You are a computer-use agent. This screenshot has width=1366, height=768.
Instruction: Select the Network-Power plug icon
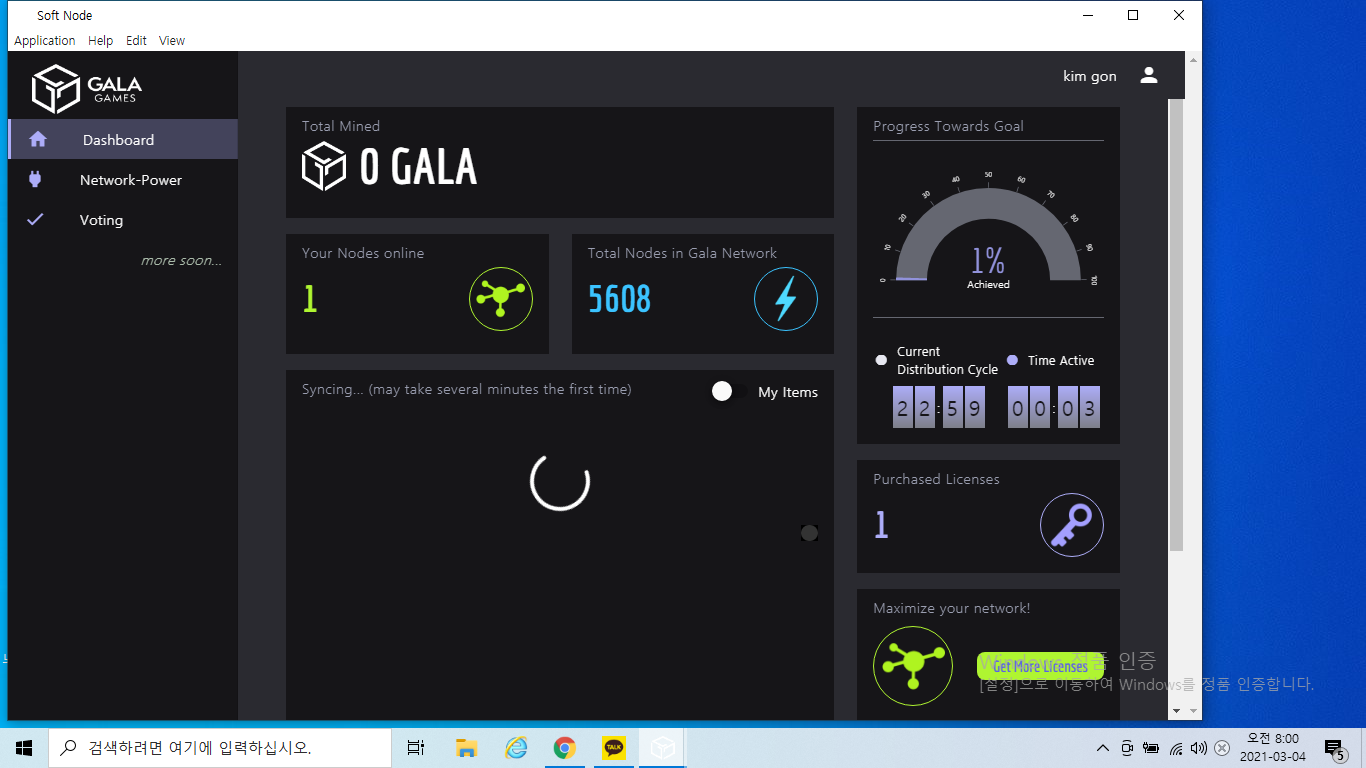pyautogui.click(x=35, y=180)
